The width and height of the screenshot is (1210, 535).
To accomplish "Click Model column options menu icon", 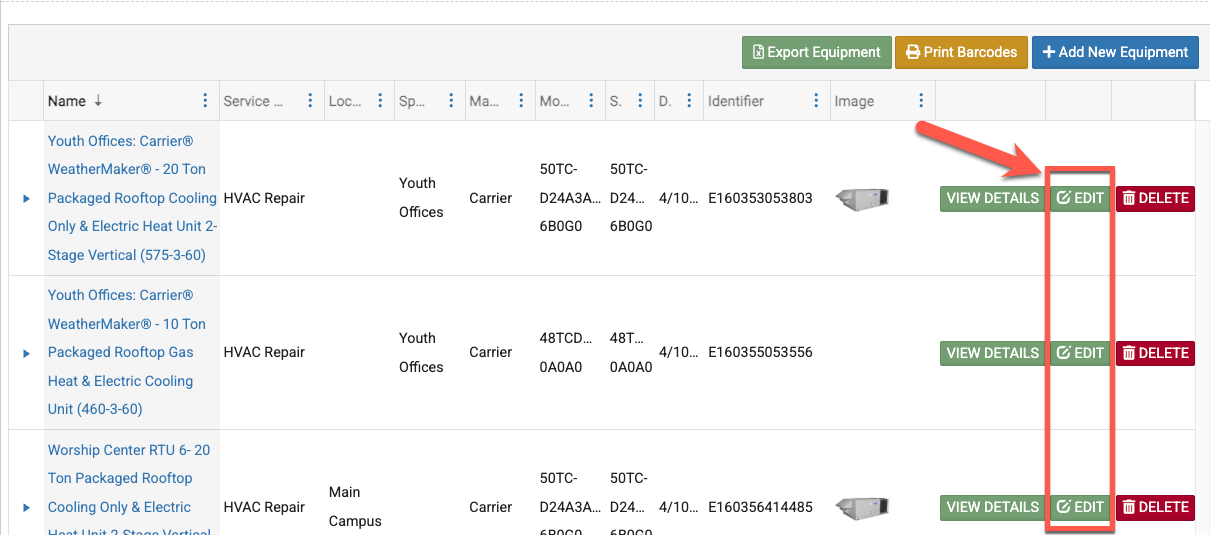I will click(x=591, y=101).
